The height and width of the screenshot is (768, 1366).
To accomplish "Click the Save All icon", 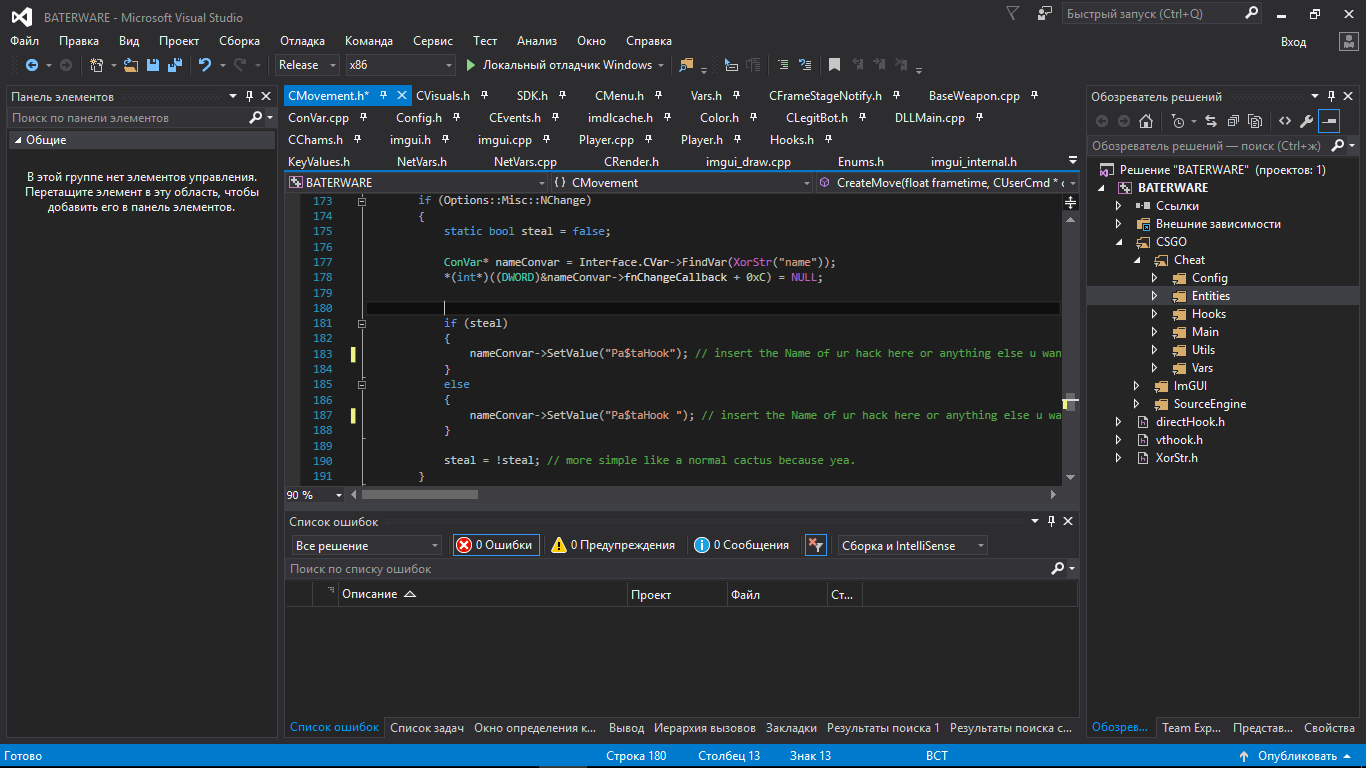I will [174, 65].
